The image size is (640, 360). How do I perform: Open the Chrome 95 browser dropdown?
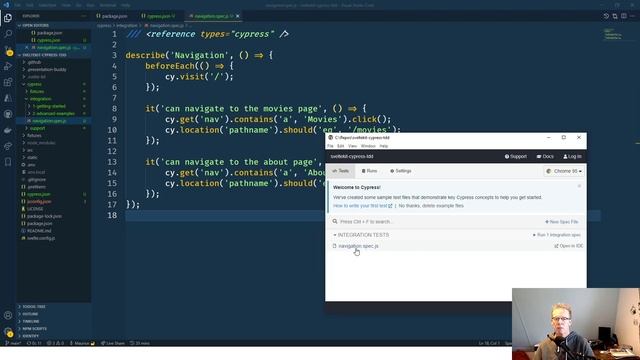(564, 171)
